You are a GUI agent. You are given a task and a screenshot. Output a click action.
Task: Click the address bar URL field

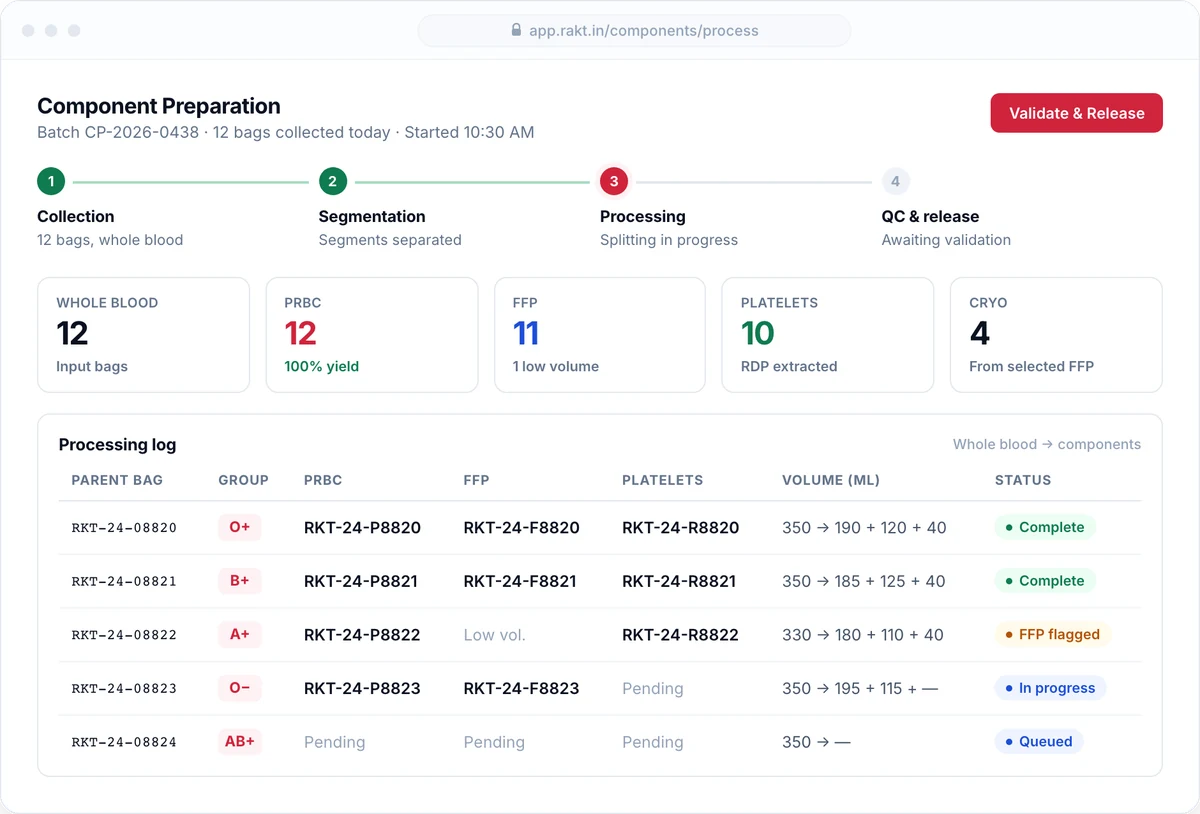pos(634,30)
